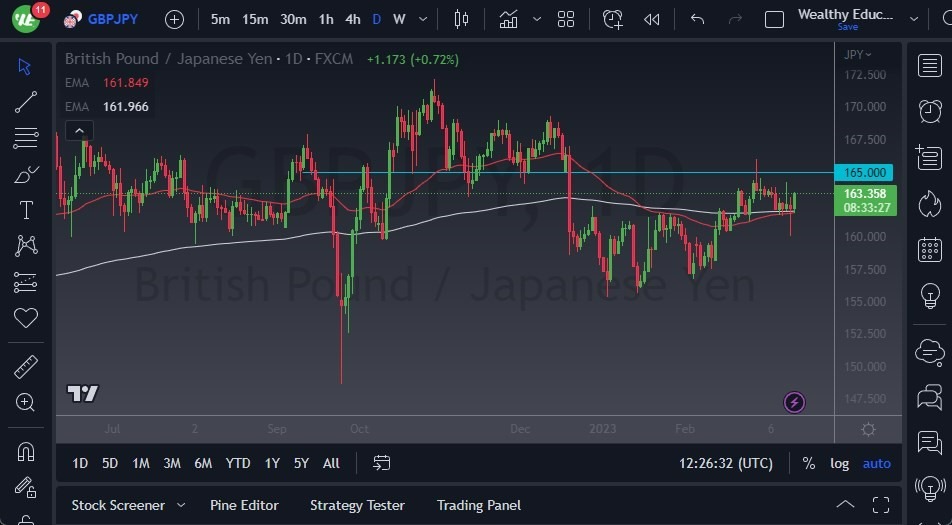Open the indicators chart icon
Image resolution: width=952 pixels, height=525 pixels.
(508, 19)
